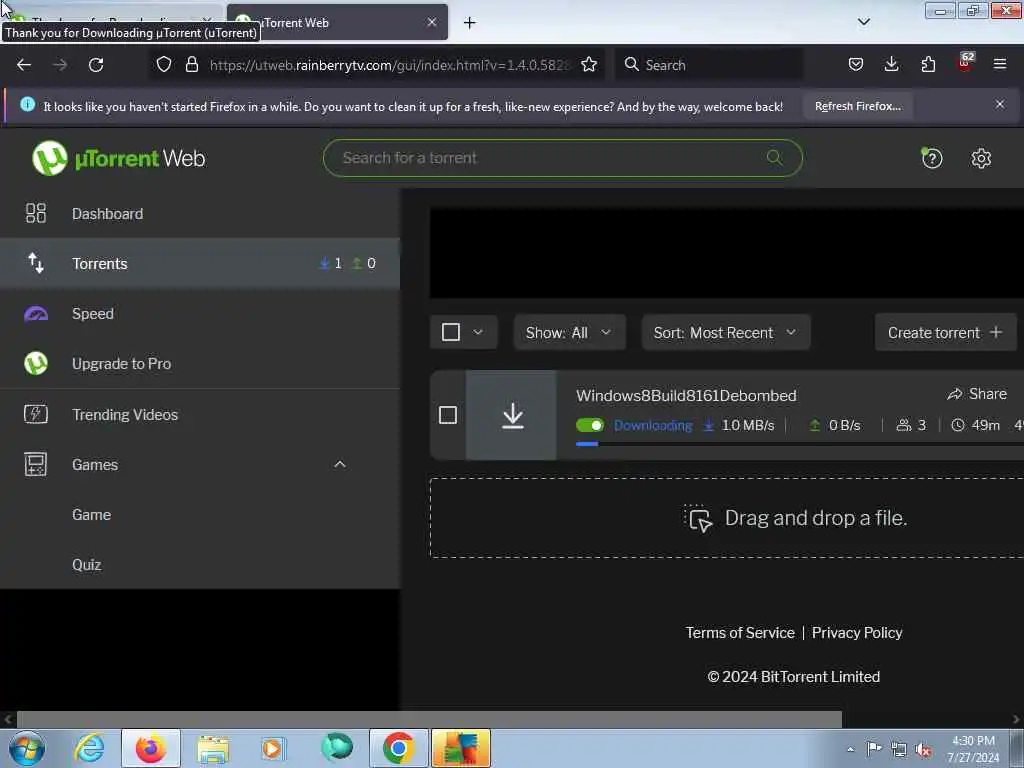Open Internet Explorer from the taskbar

89,748
